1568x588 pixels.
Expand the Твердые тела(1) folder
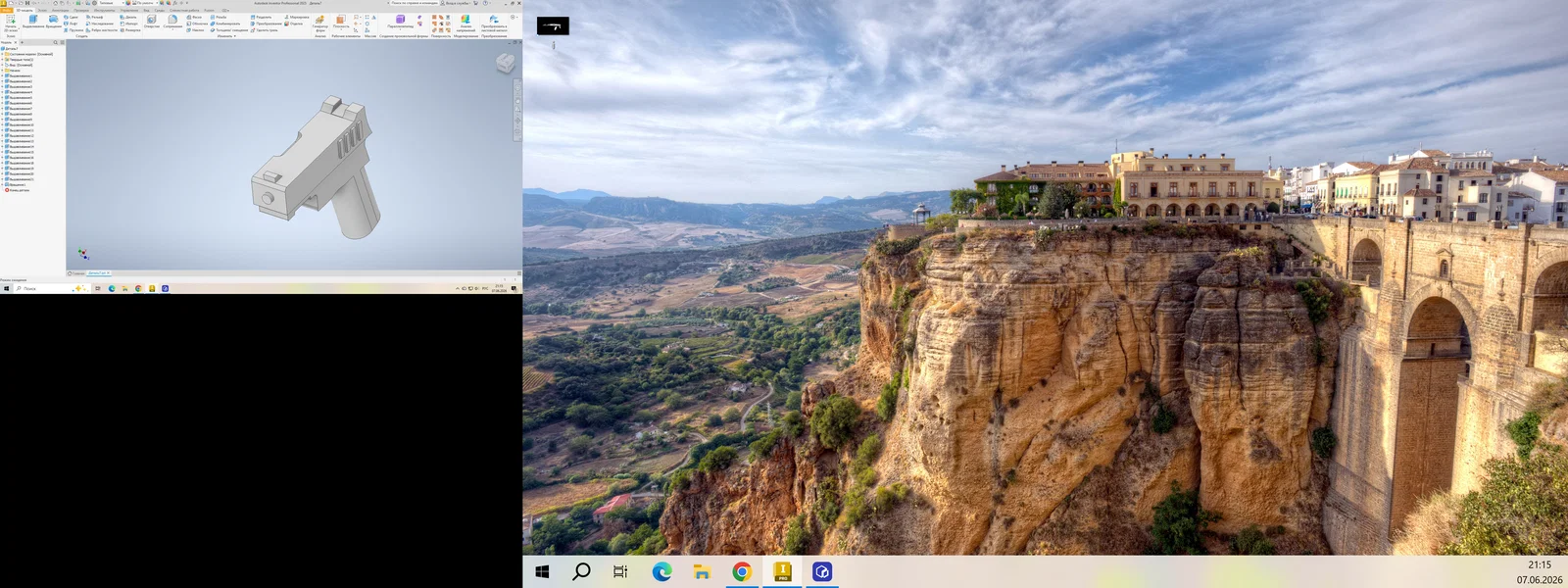tap(2, 60)
